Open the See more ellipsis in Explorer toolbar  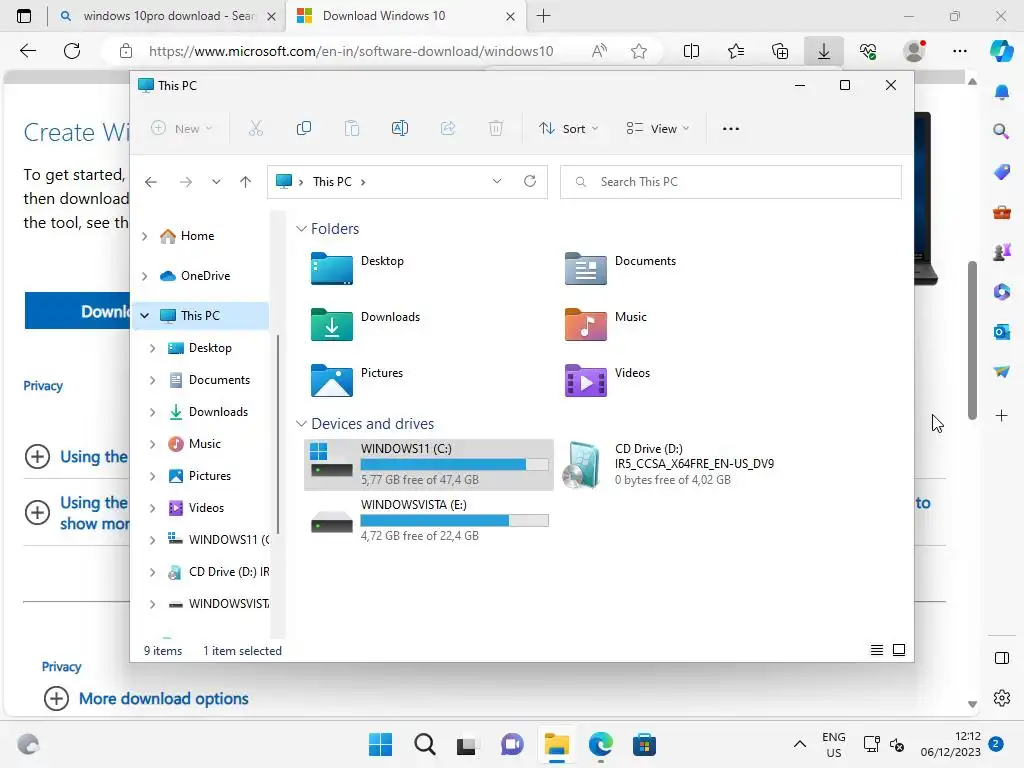point(731,129)
